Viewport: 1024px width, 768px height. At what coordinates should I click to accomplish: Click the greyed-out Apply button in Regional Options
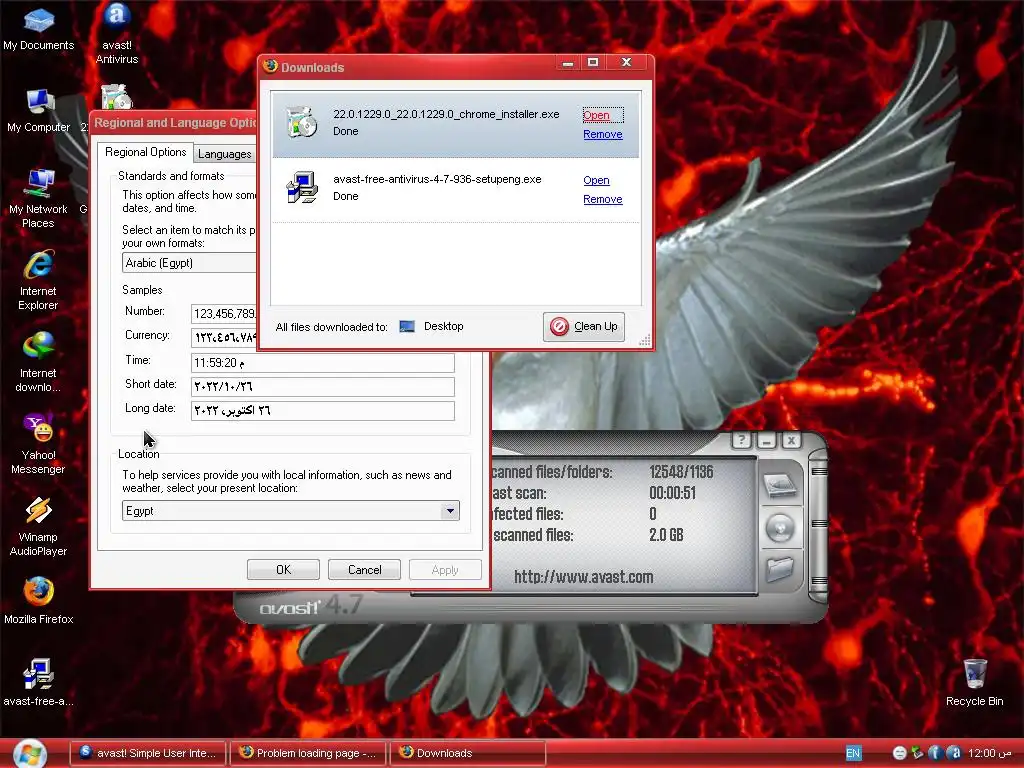[445, 569]
